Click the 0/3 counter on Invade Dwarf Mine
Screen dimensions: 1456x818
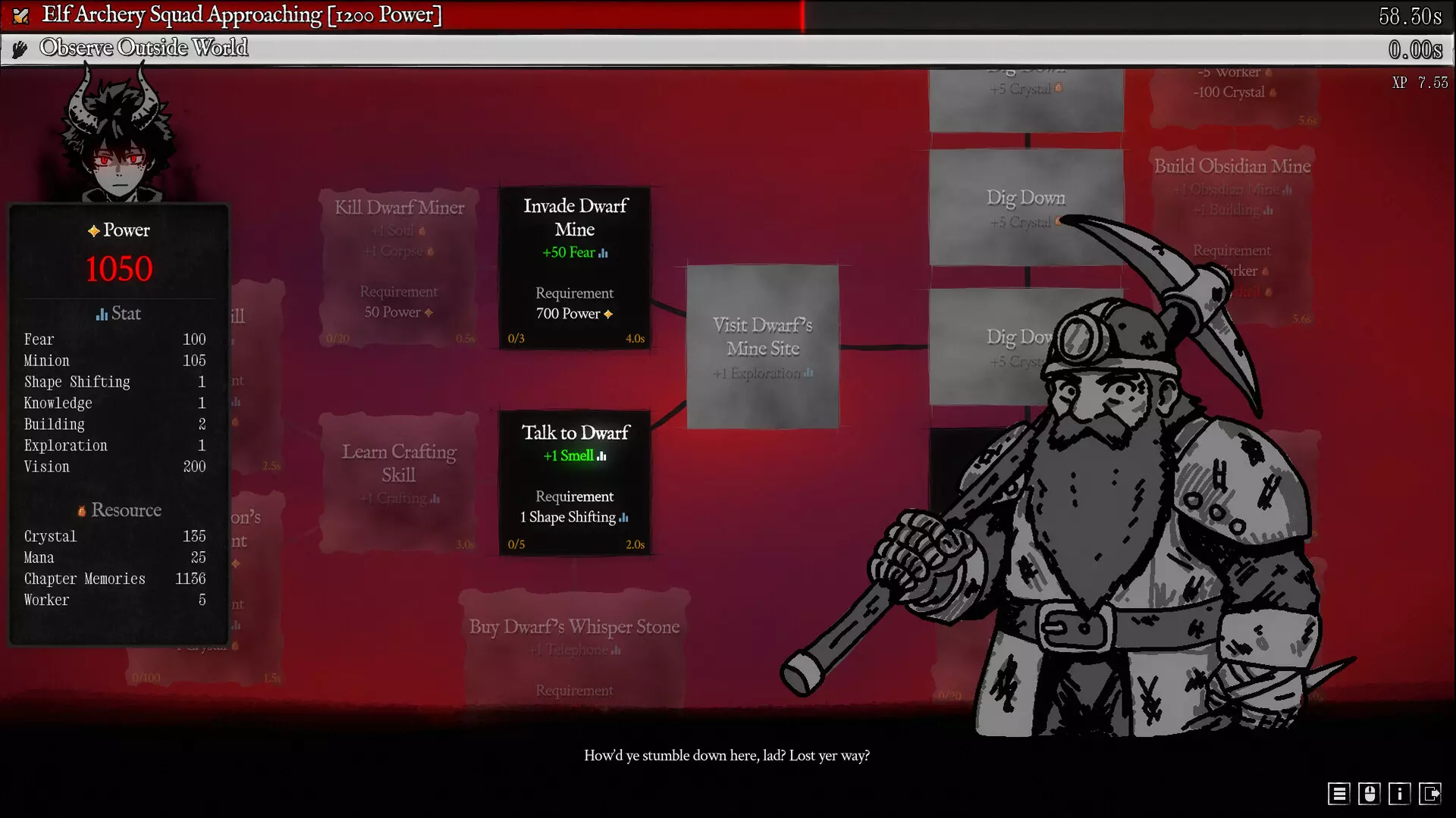pos(516,339)
